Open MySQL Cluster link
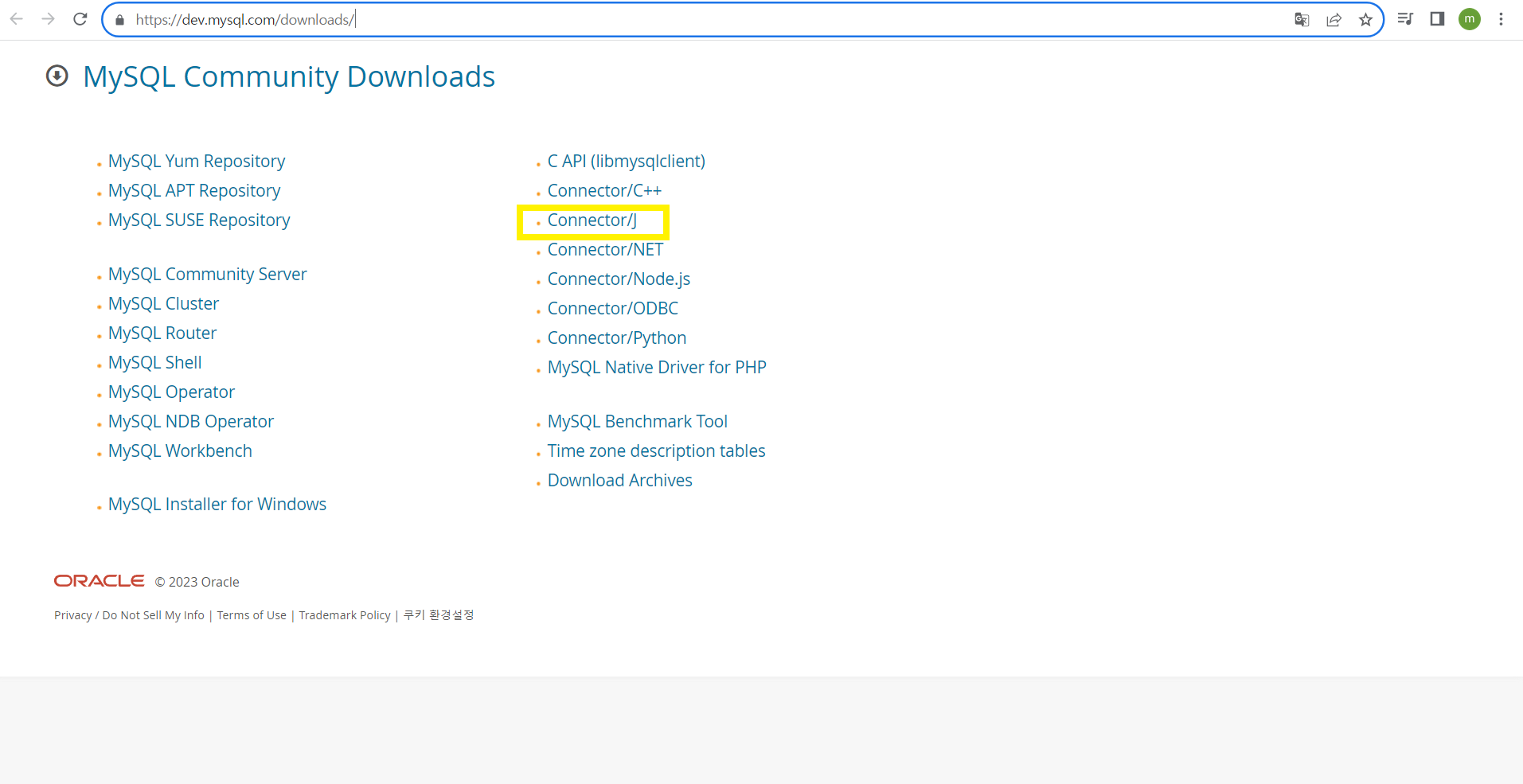The image size is (1523, 784). click(163, 304)
